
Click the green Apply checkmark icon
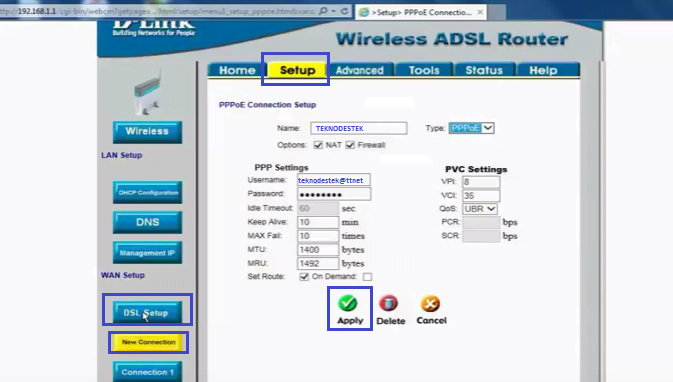click(x=348, y=303)
